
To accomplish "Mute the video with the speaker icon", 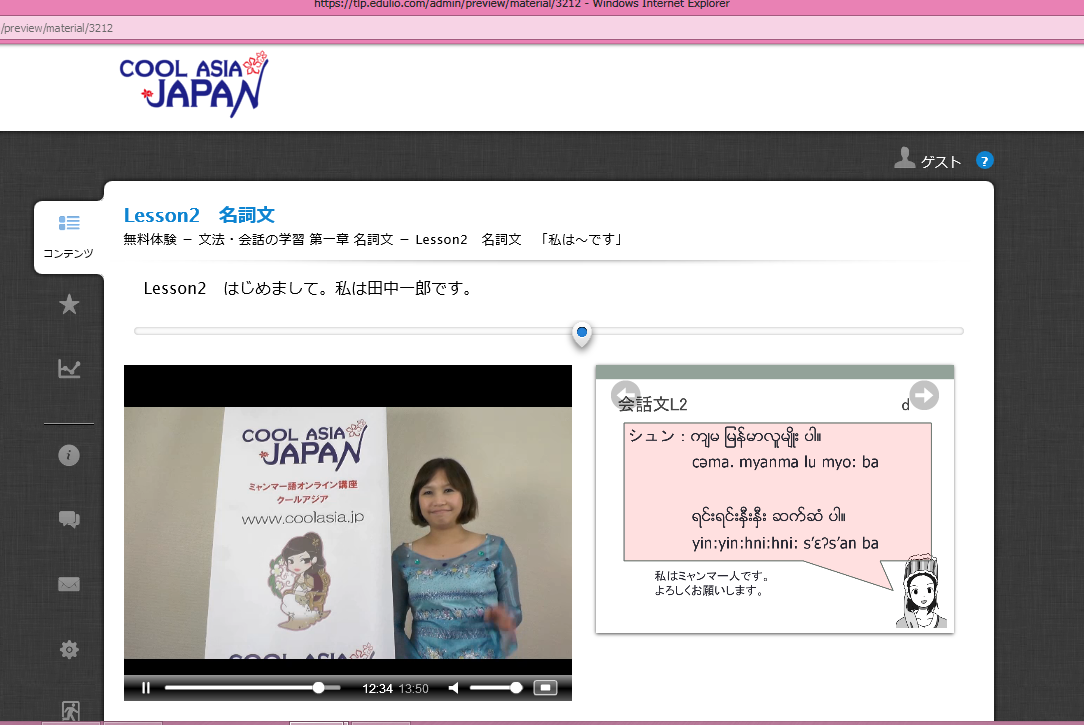I will coord(454,688).
